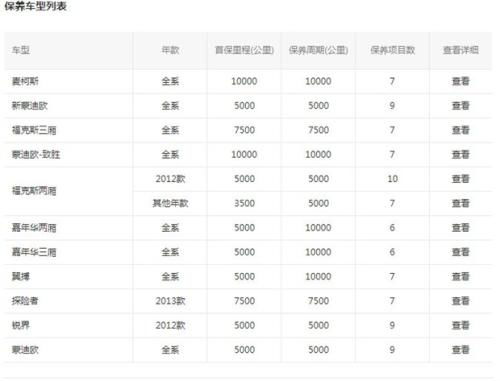Select the 嘉年华三厢 model name
The width and height of the screenshot is (500, 381).
click(34, 252)
